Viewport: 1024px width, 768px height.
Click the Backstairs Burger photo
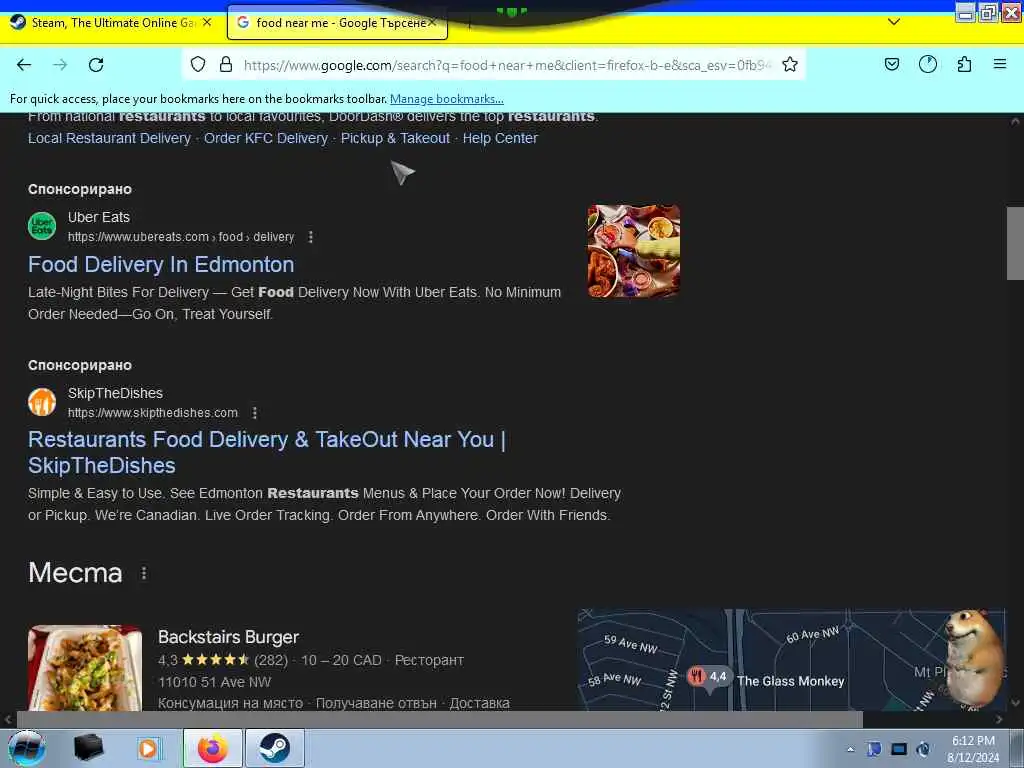pyautogui.click(x=85, y=667)
